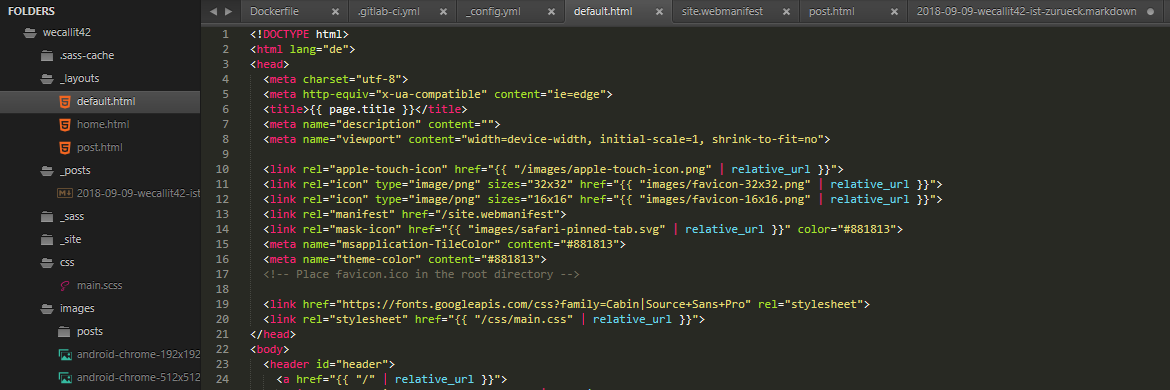Click line number 22 in the gutter
Viewport: 1170px width, 390px height.
point(223,349)
